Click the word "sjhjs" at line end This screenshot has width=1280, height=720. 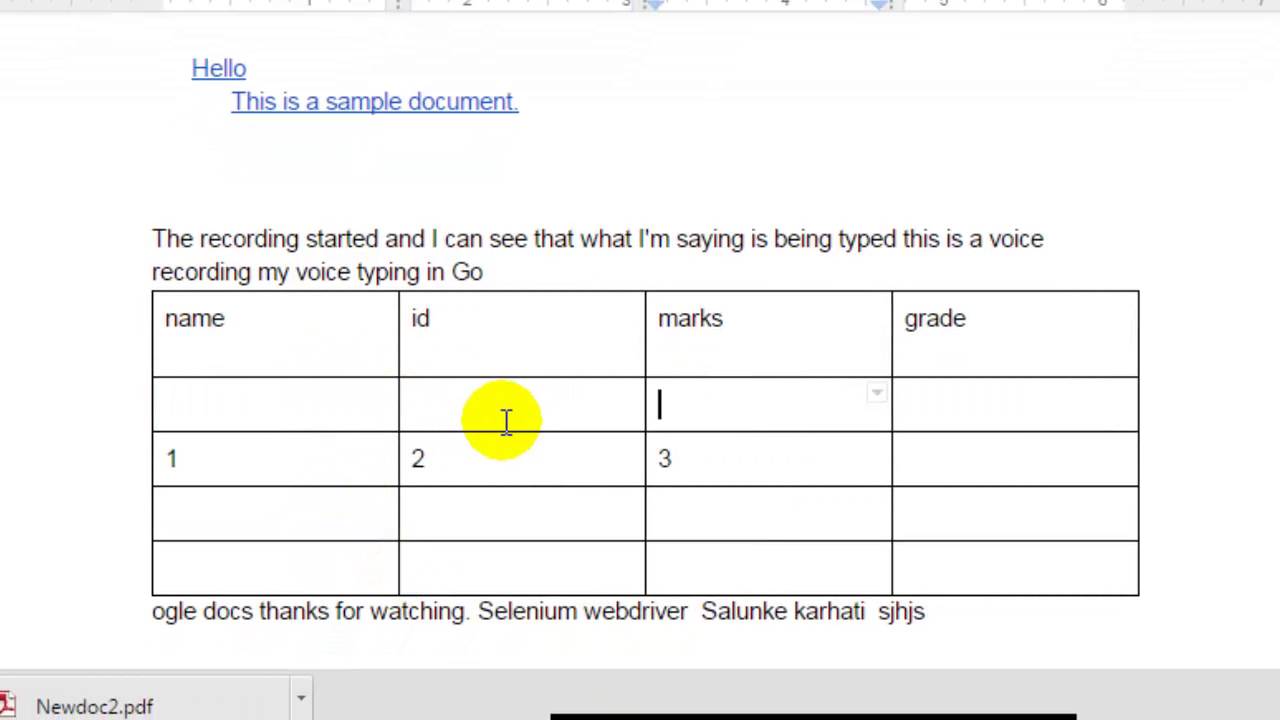pyautogui.click(x=901, y=611)
